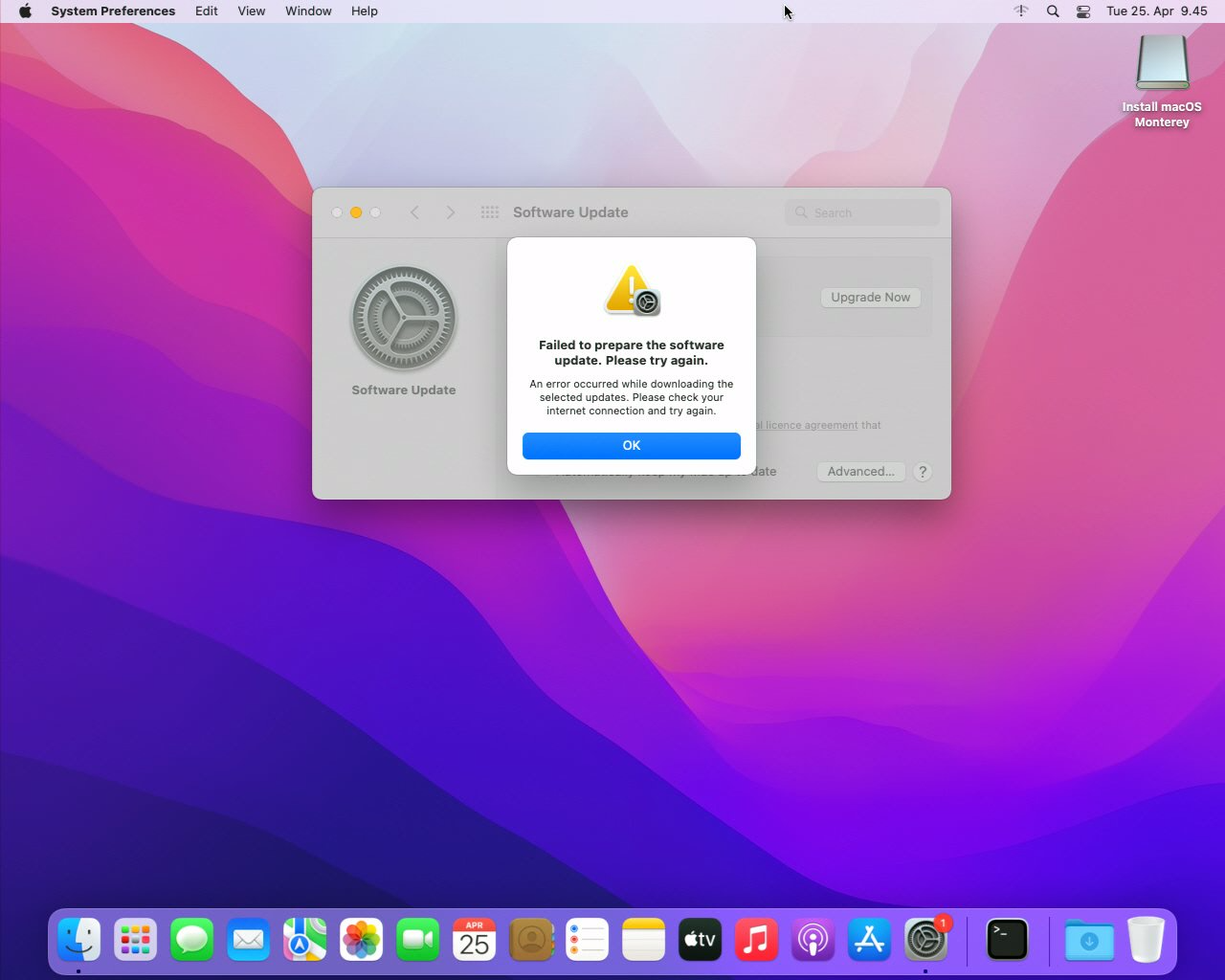Open Mail from the Dock

tap(248, 940)
